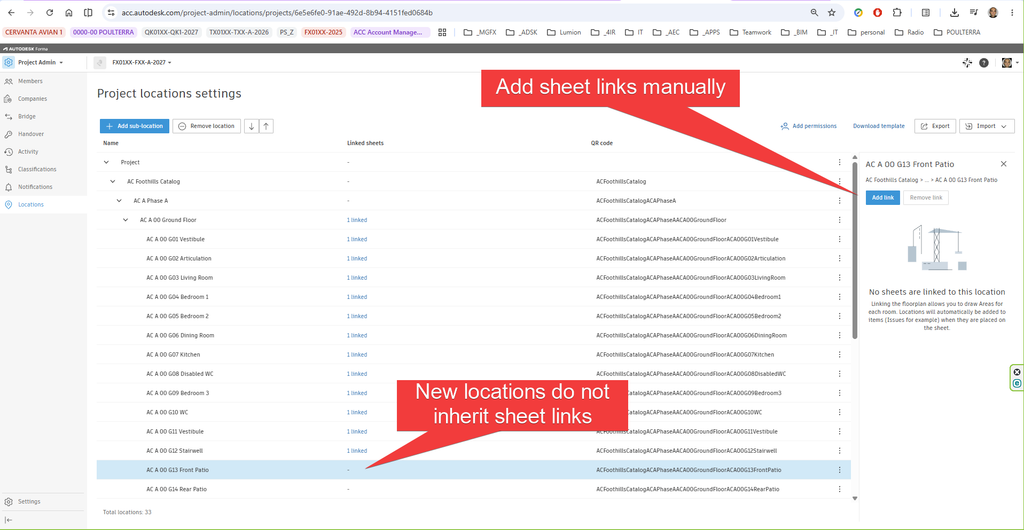Screen dimensions: 1024x530
Task: Open linked sheet for G07 Kitchen
Action: click(x=357, y=355)
